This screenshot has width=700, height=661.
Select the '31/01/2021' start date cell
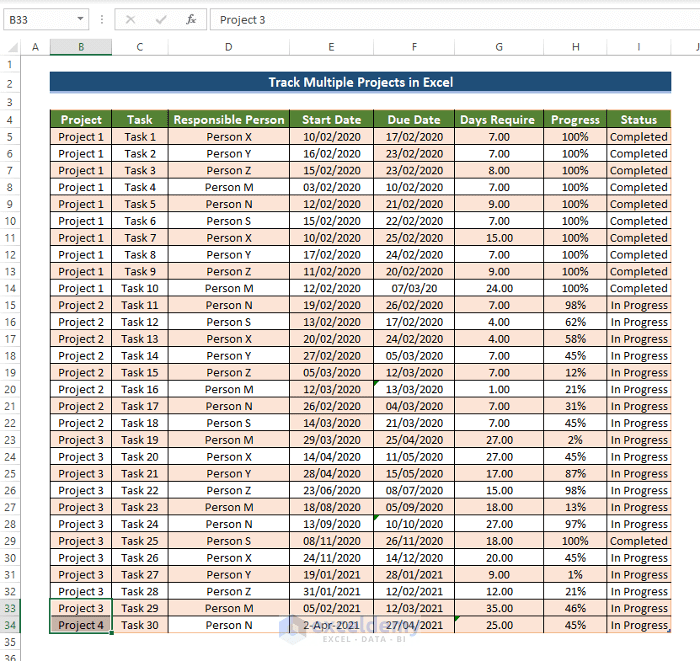point(331,591)
